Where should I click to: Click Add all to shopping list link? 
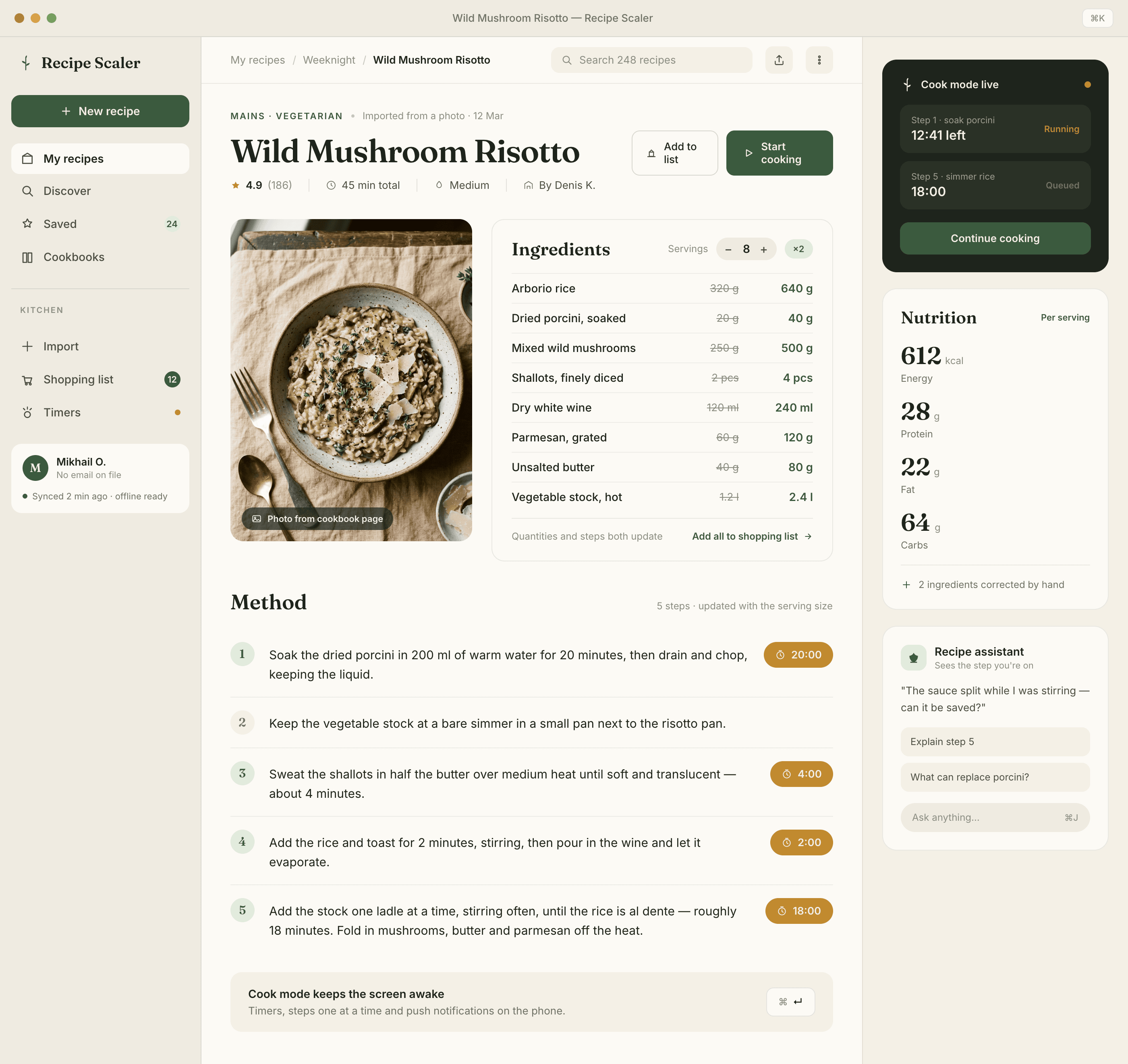[x=752, y=536]
